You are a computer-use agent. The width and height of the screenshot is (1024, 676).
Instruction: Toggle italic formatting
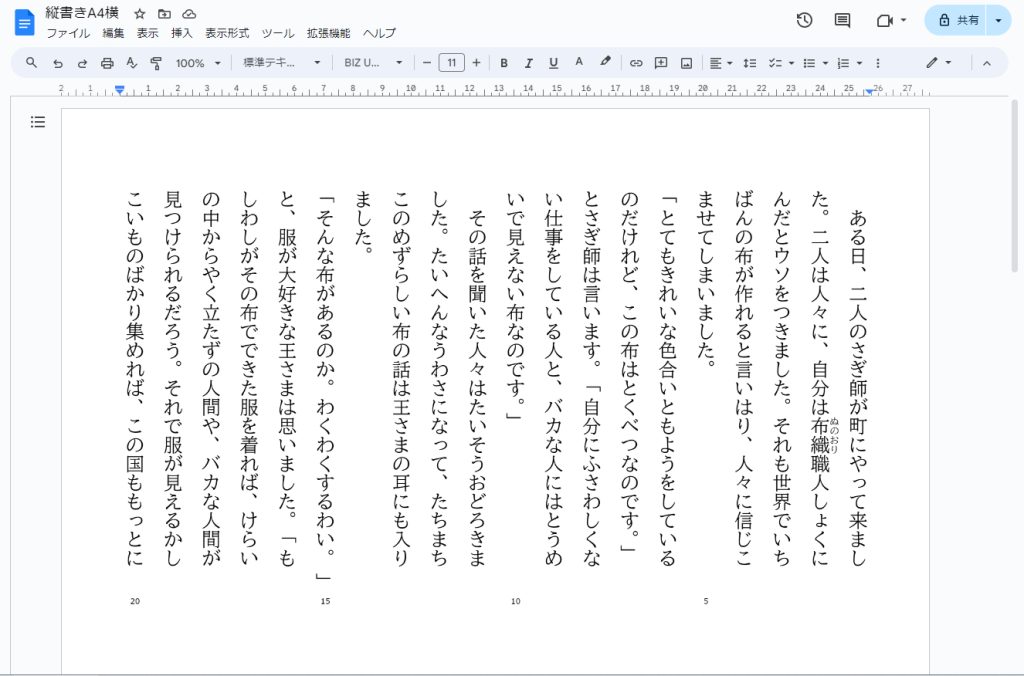pyautogui.click(x=529, y=63)
